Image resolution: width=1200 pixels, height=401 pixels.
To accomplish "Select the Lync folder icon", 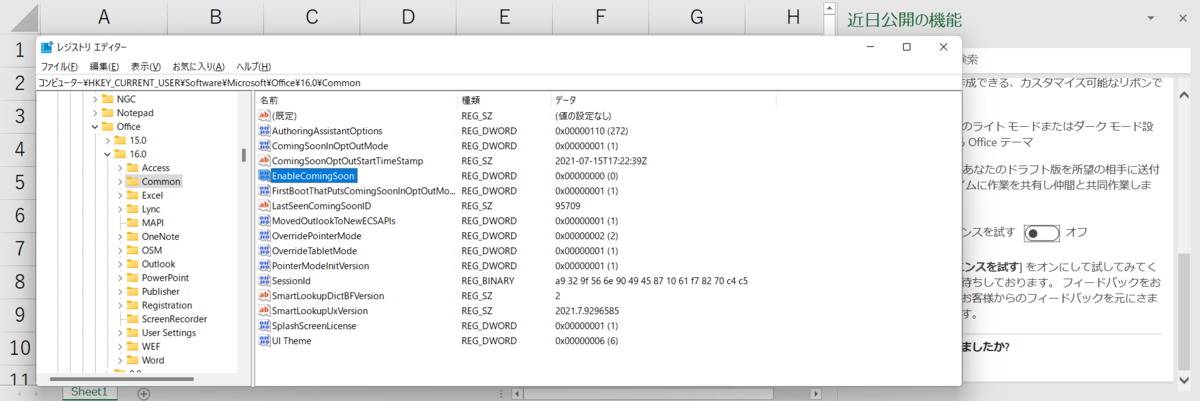I will 133,209.
